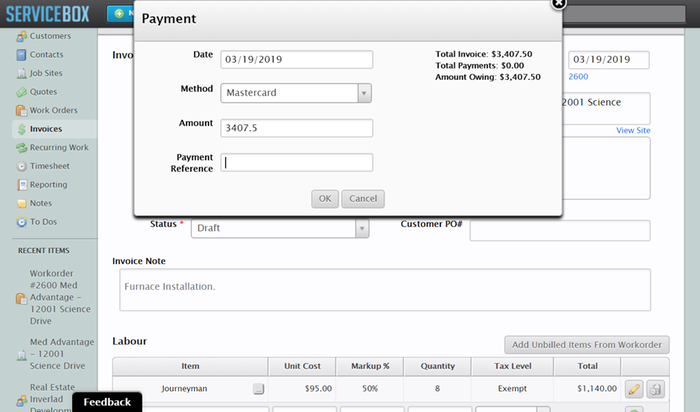Select the Exempt tax level cell
Screen dimensions: 700x412
click(x=512, y=389)
